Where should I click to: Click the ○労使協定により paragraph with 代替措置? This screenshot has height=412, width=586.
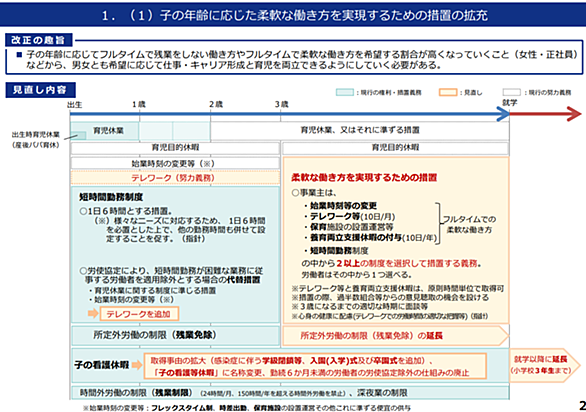171,275
